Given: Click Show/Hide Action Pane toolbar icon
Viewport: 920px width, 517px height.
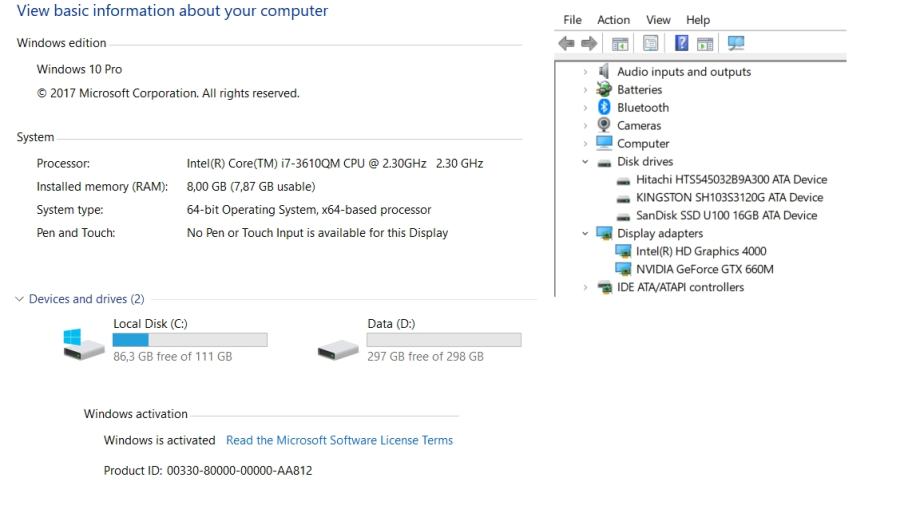Looking at the screenshot, I should pyautogui.click(x=705, y=43).
